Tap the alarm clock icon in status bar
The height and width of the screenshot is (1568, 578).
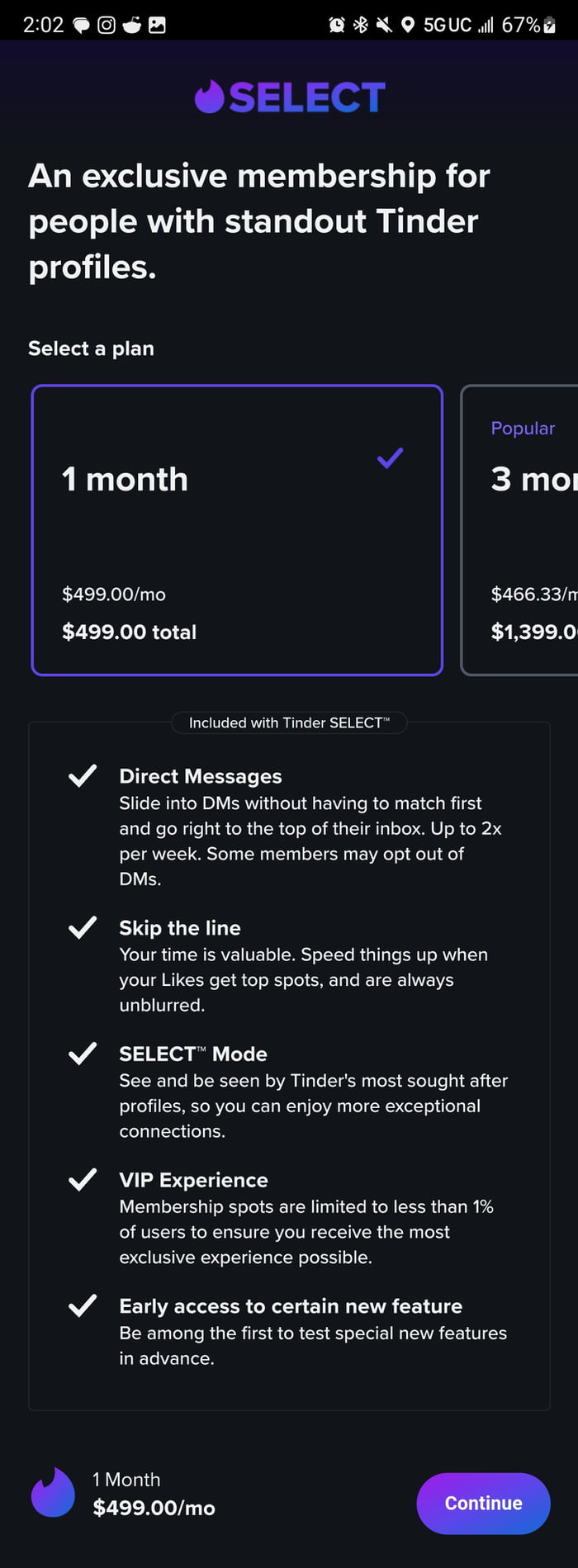coord(337,25)
